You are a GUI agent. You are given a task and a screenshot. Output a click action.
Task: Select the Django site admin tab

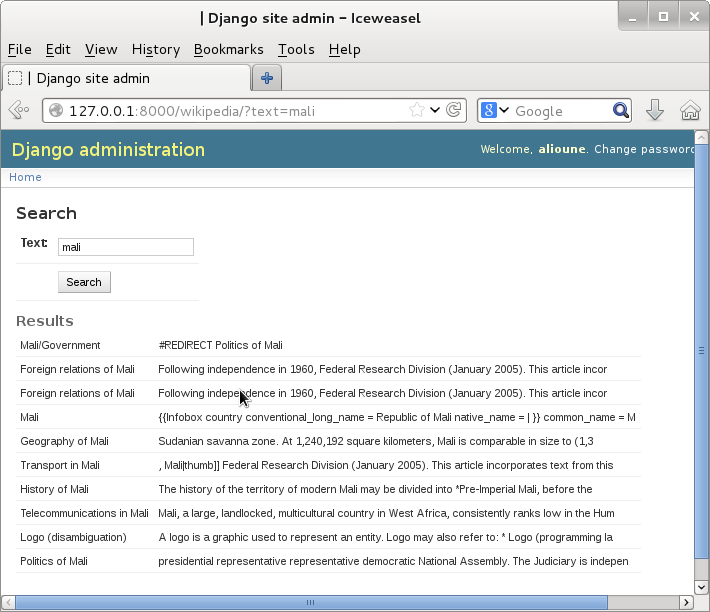[126, 78]
